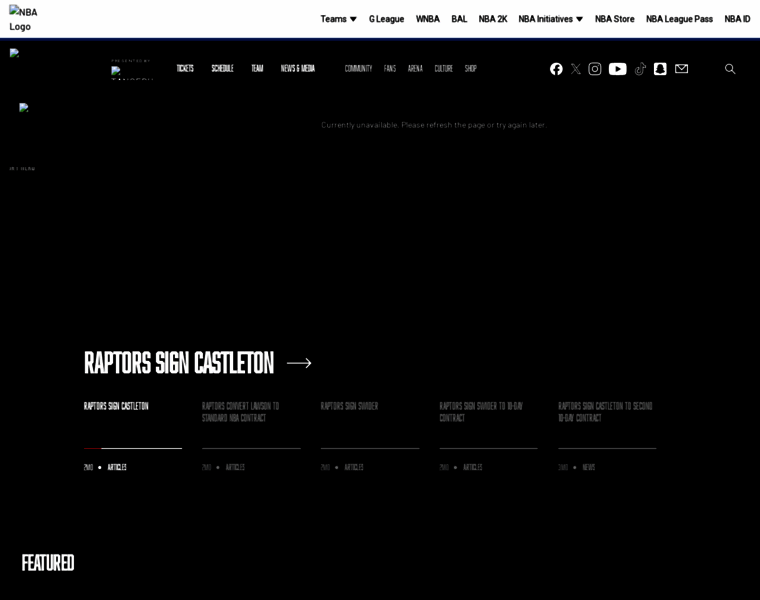Expand the NBA Initiatives dropdown
This screenshot has width=760, height=600.
click(551, 19)
